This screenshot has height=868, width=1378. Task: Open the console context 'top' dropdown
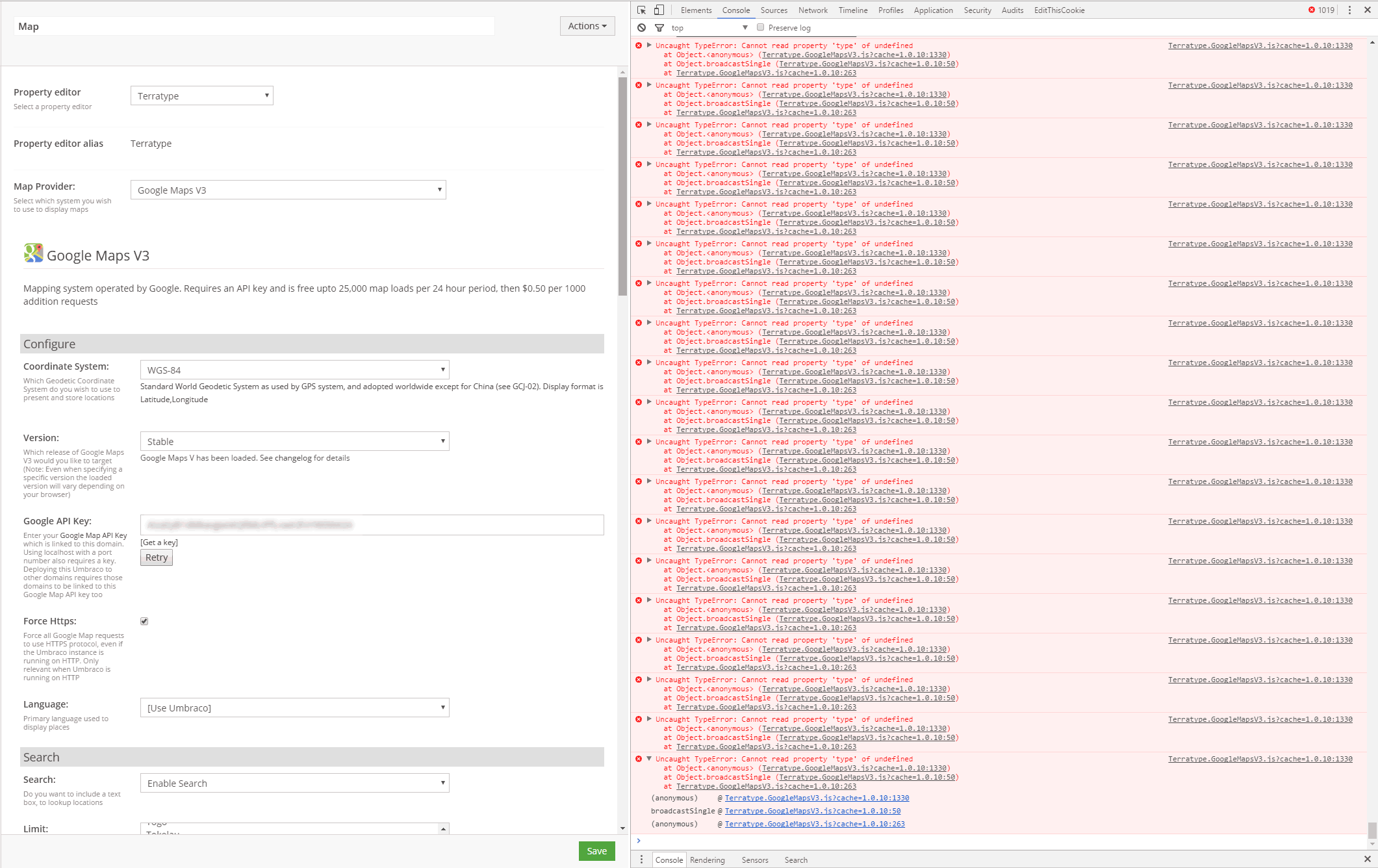pos(709,28)
